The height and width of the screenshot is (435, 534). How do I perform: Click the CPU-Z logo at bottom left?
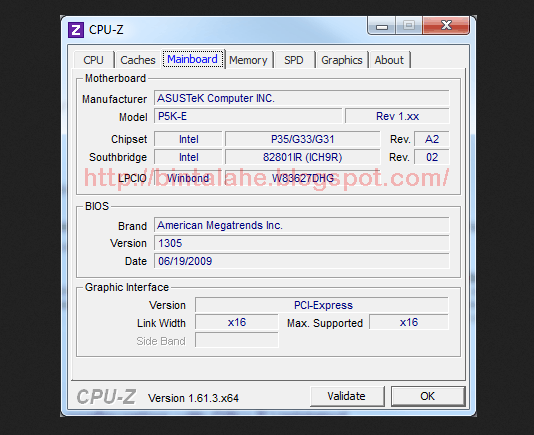(x=106, y=397)
